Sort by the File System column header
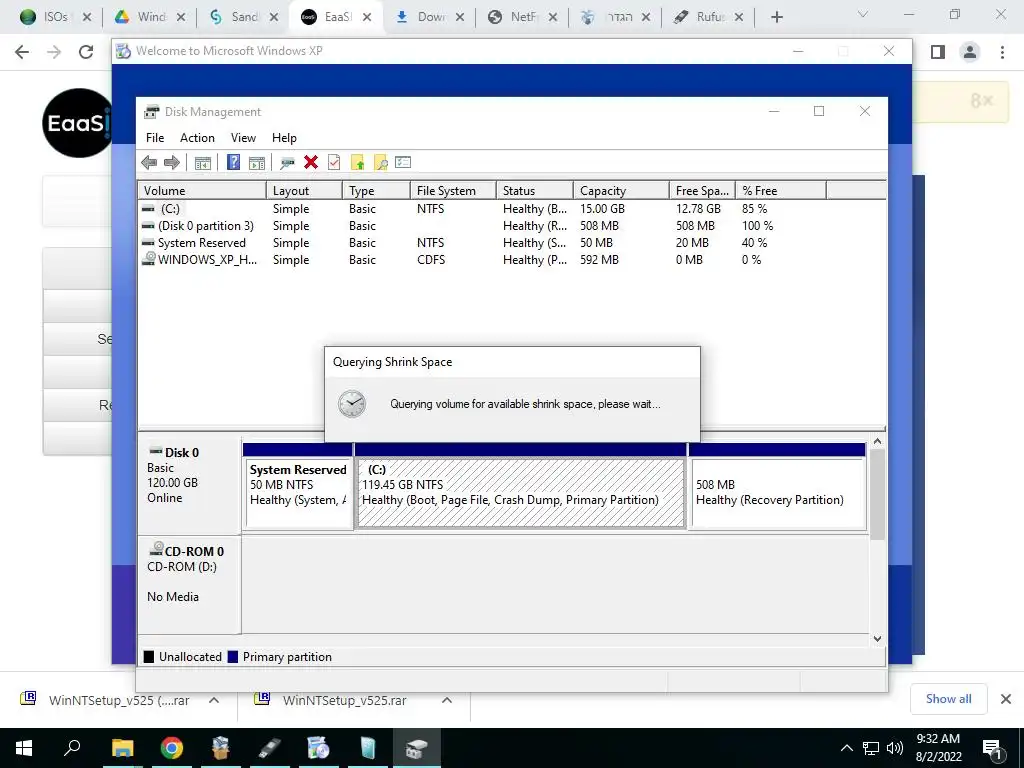The image size is (1024, 768). click(x=453, y=191)
